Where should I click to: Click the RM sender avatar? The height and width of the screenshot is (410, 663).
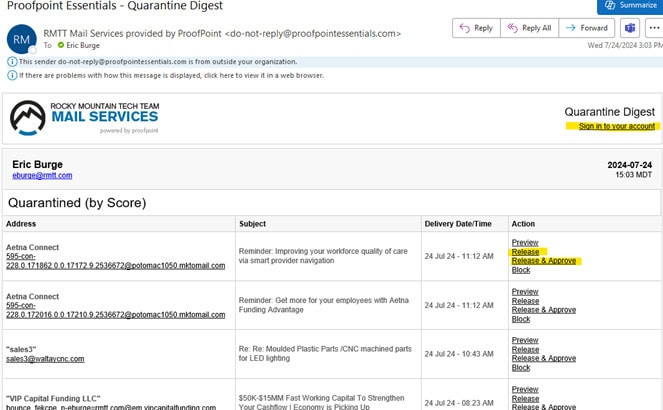[22, 39]
